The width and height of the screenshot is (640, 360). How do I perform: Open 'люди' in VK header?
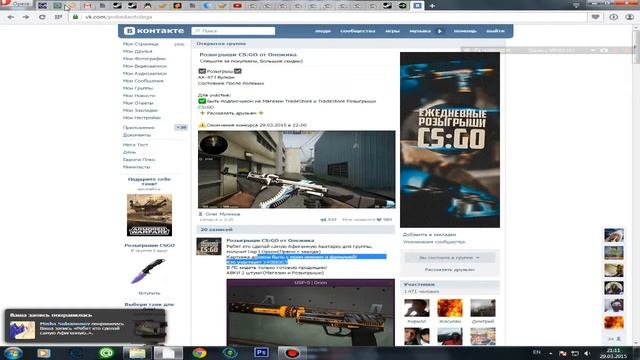[322, 31]
